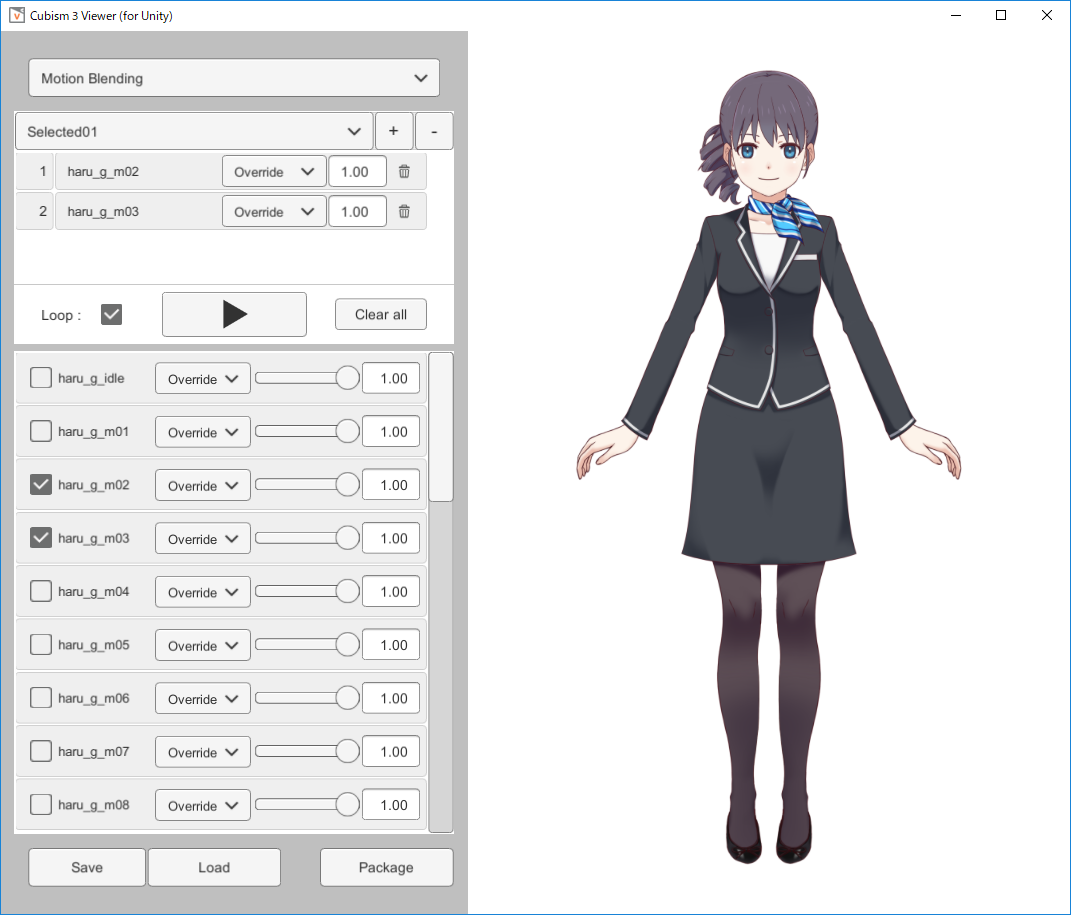Open blend mode dropdown for haru_g_m05

pos(203,645)
